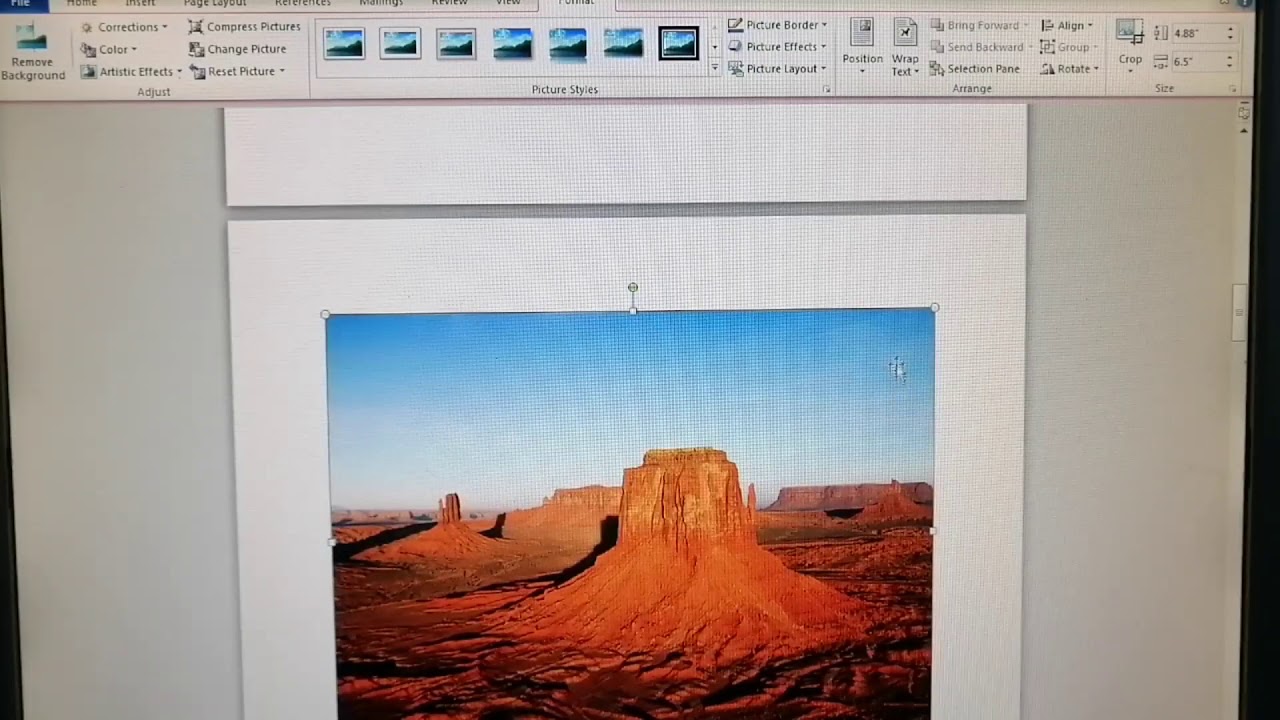Click Change Picture
Image resolution: width=1280 pixels, height=720 pixels.
click(x=238, y=49)
